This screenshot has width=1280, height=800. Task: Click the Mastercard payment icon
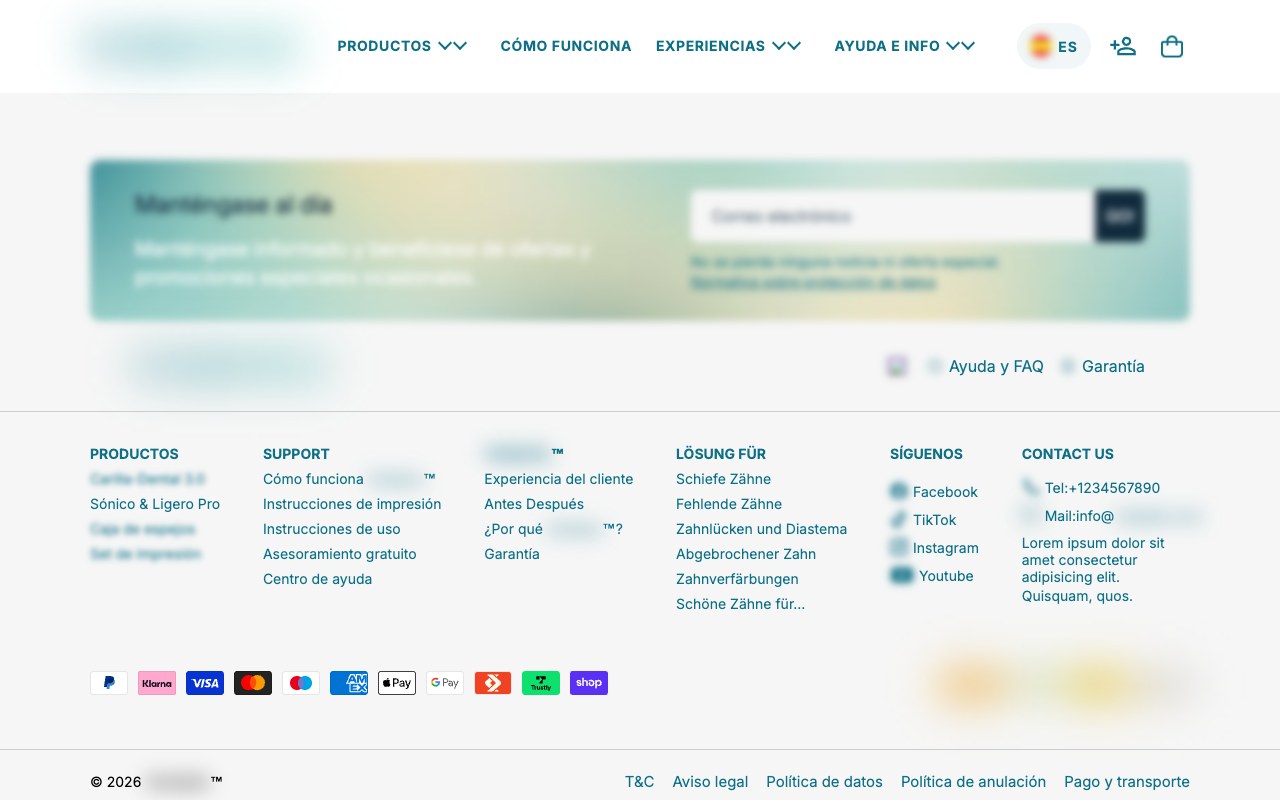pyautogui.click(x=253, y=683)
